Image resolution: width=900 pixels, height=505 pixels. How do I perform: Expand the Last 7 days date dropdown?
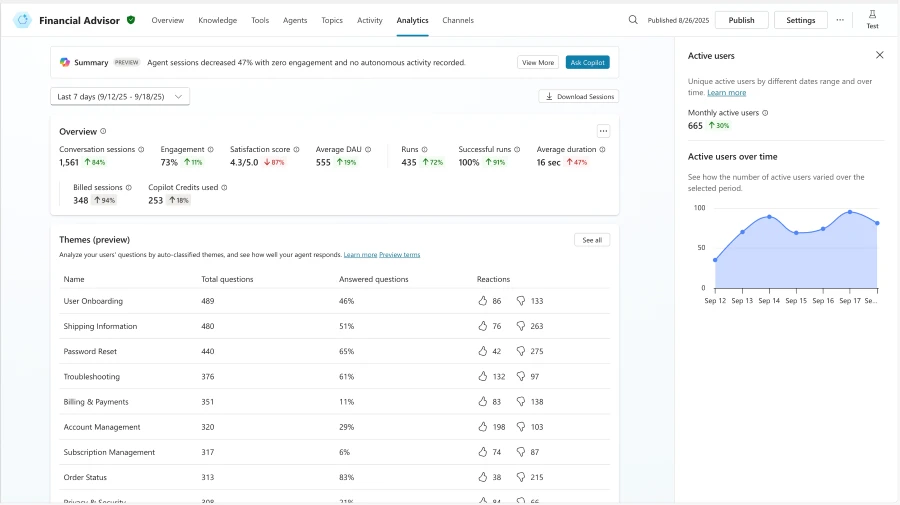click(120, 97)
